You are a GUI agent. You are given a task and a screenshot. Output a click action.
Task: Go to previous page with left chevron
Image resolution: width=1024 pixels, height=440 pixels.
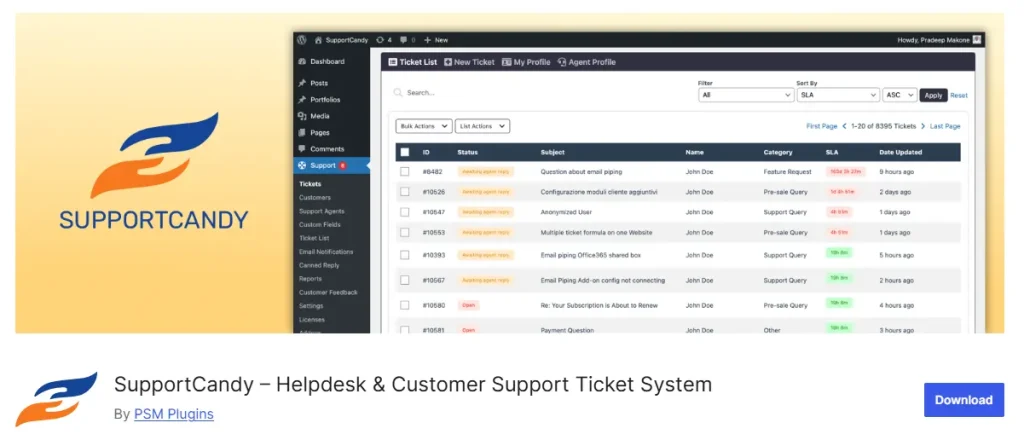click(844, 126)
